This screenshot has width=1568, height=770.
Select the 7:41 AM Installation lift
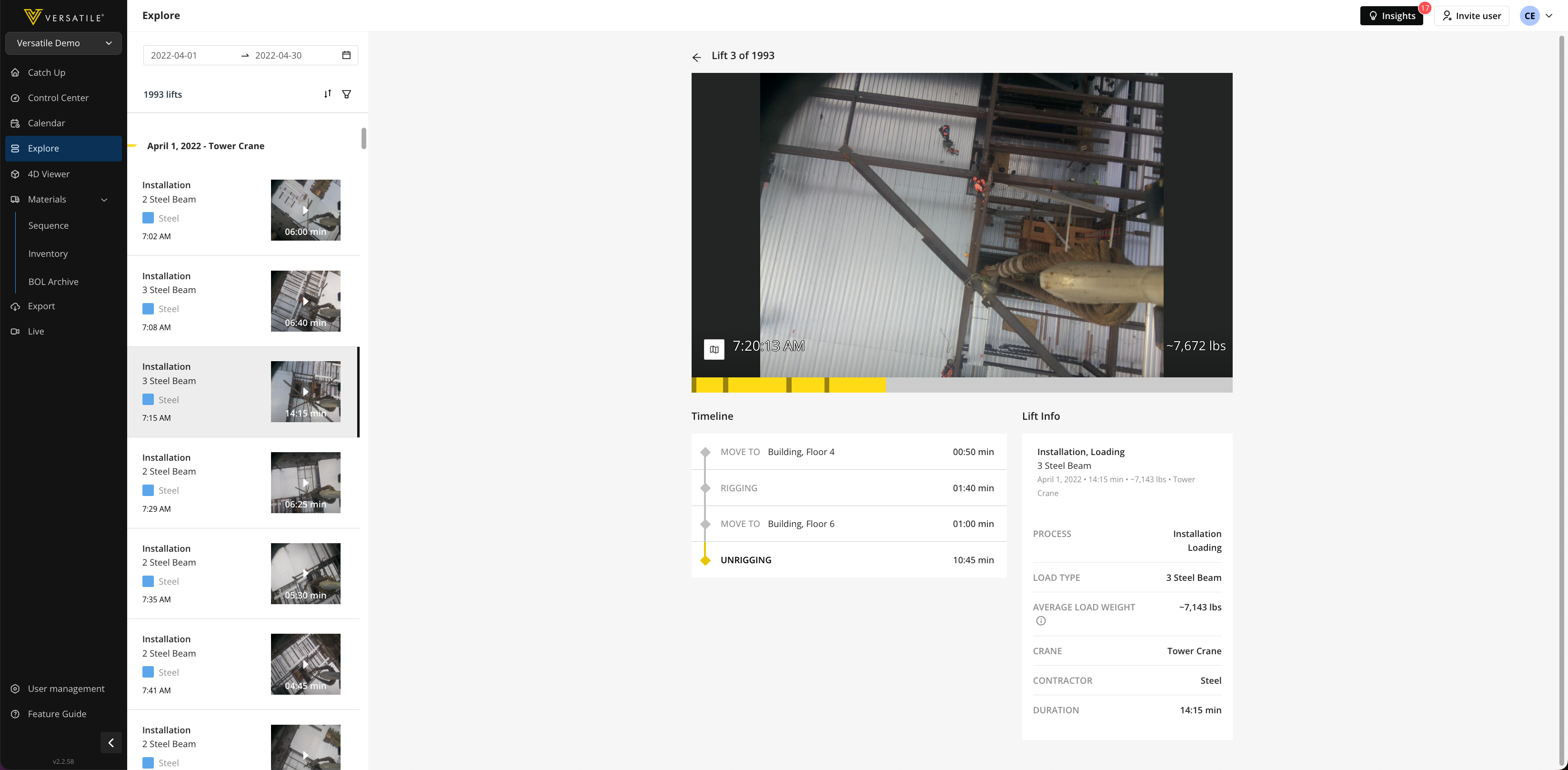coord(243,665)
